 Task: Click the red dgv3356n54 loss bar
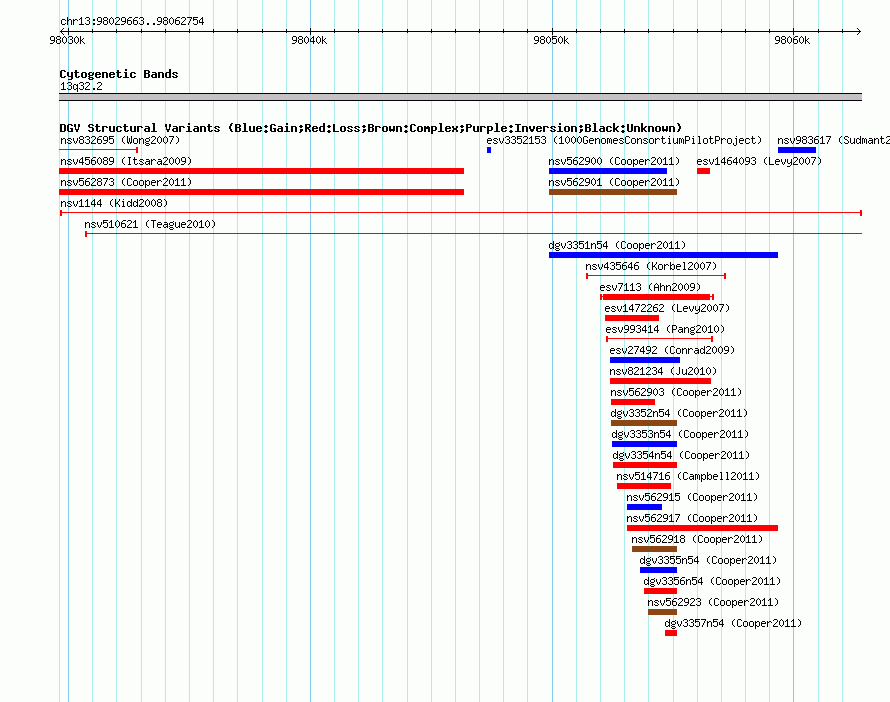tap(661, 591)
